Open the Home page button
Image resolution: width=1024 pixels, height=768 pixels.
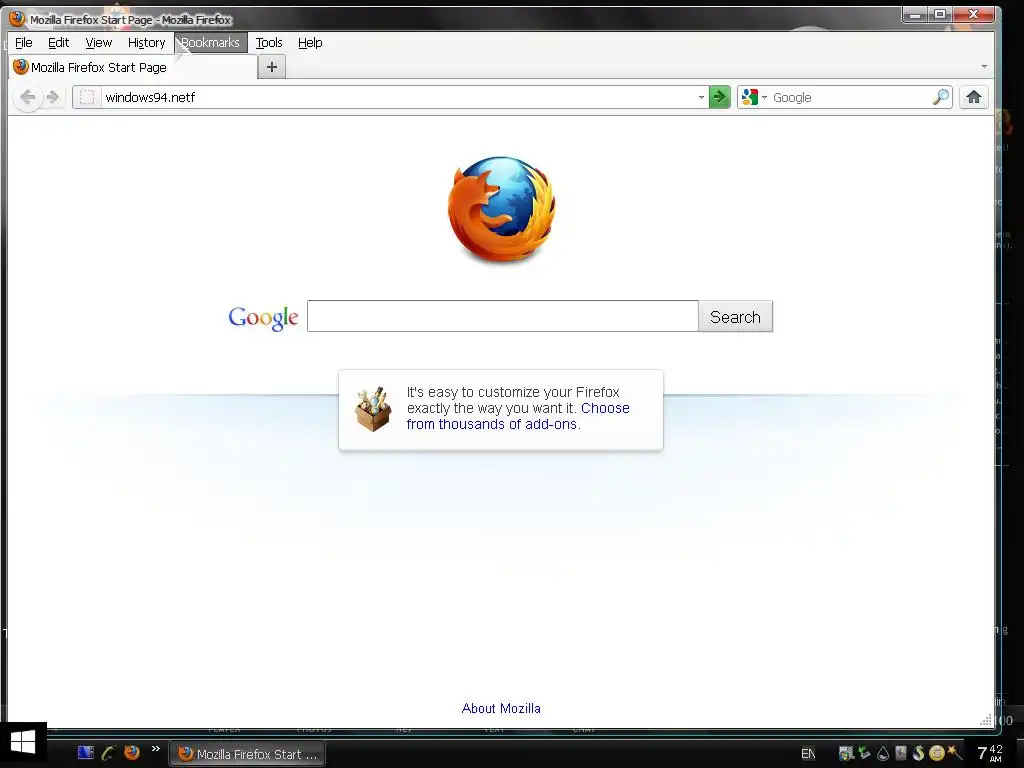[x=974, y=97]
